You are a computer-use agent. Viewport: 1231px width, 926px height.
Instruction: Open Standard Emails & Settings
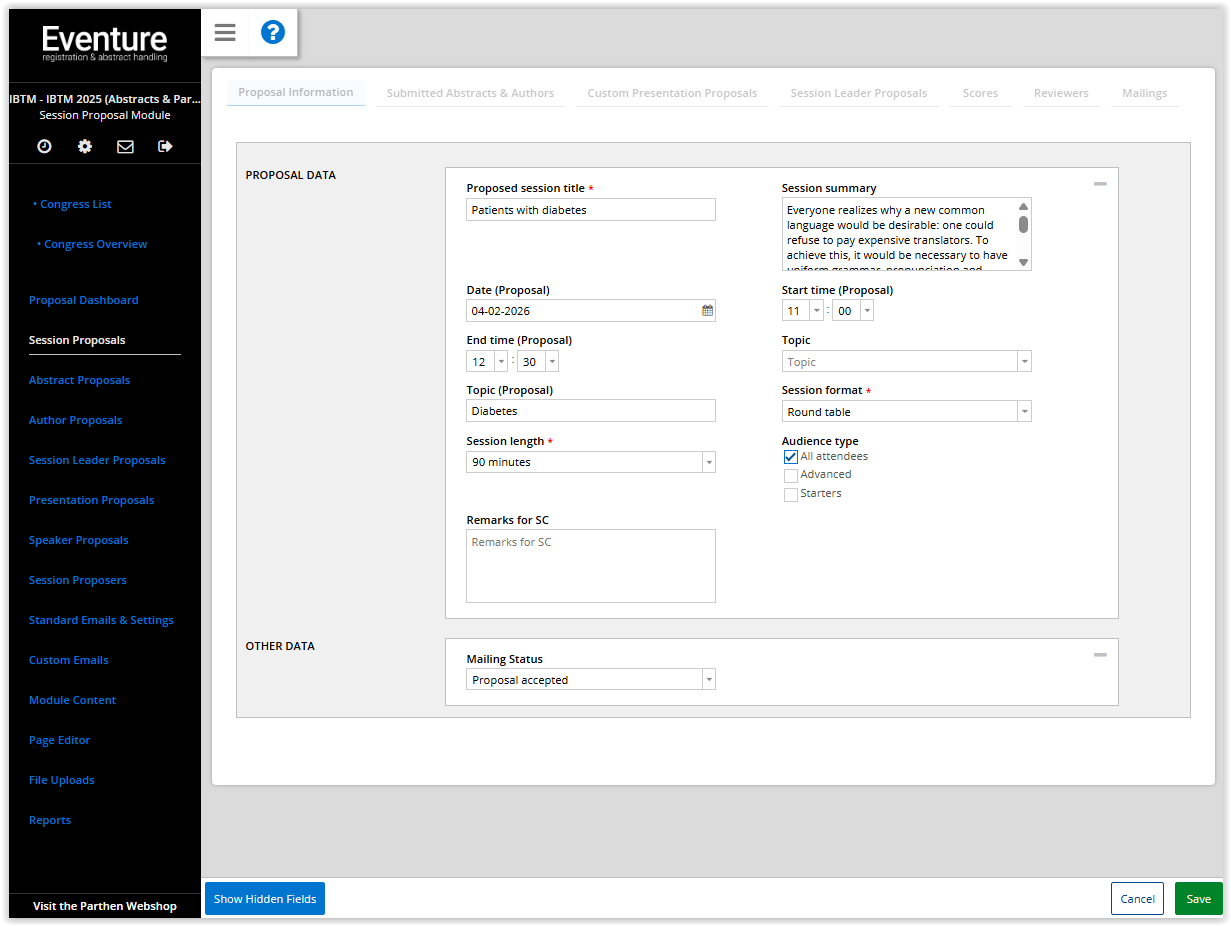101,620
